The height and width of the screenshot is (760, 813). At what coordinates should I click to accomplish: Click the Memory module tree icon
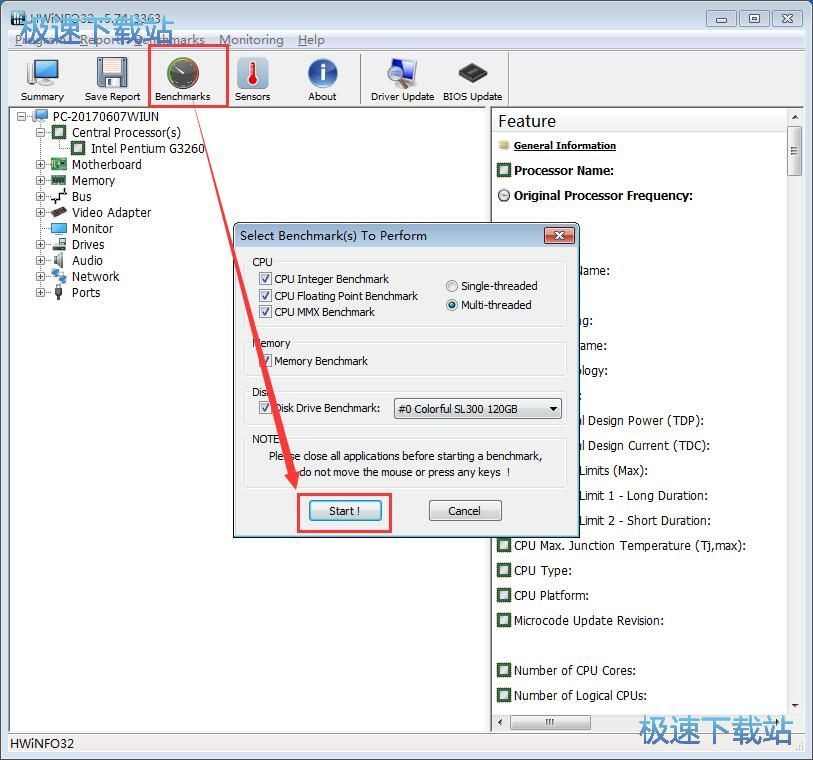tap(59, 180)
